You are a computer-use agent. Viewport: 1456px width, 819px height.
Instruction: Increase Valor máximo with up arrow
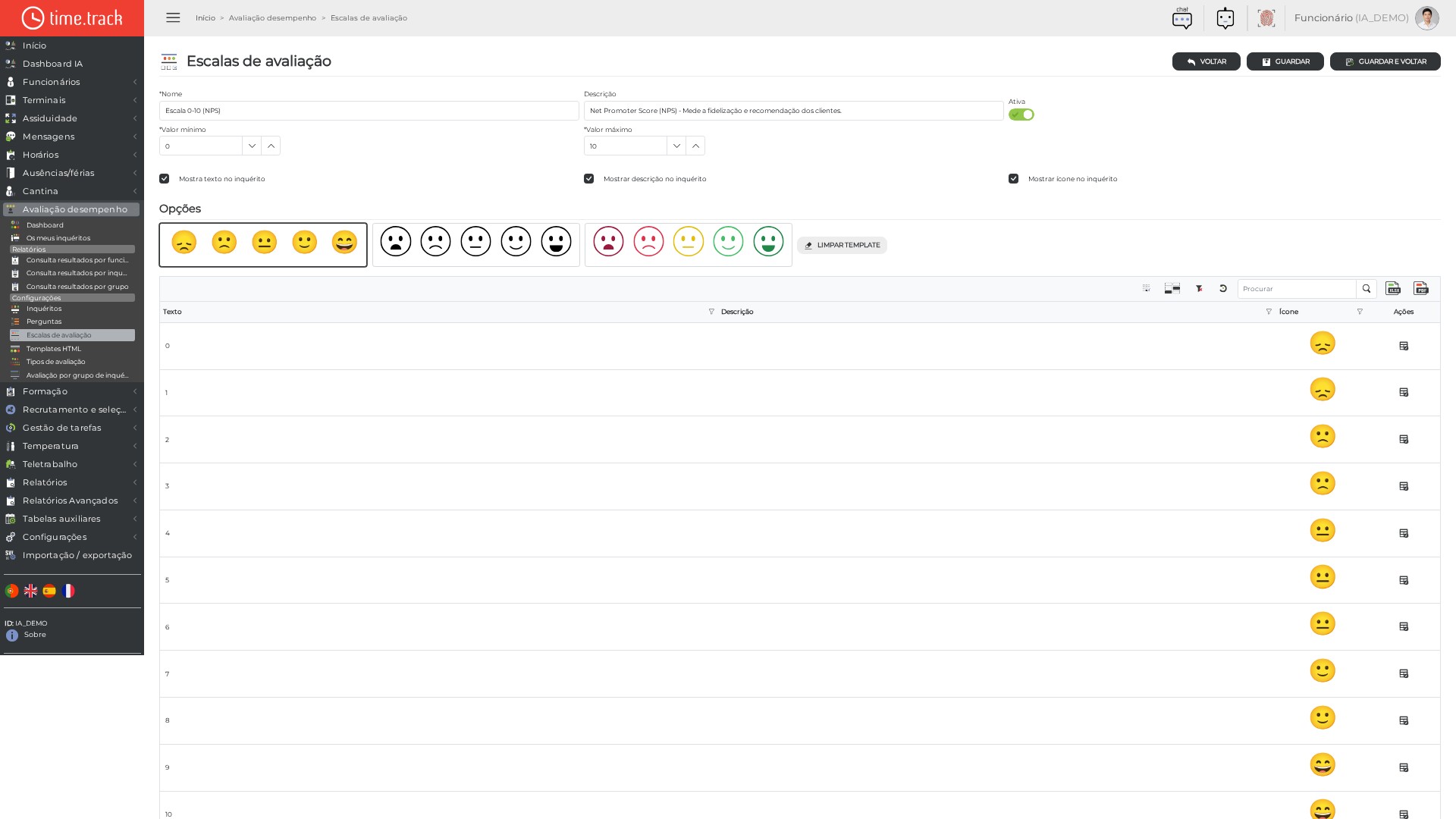pyautogui.click(x=695, y=146)
